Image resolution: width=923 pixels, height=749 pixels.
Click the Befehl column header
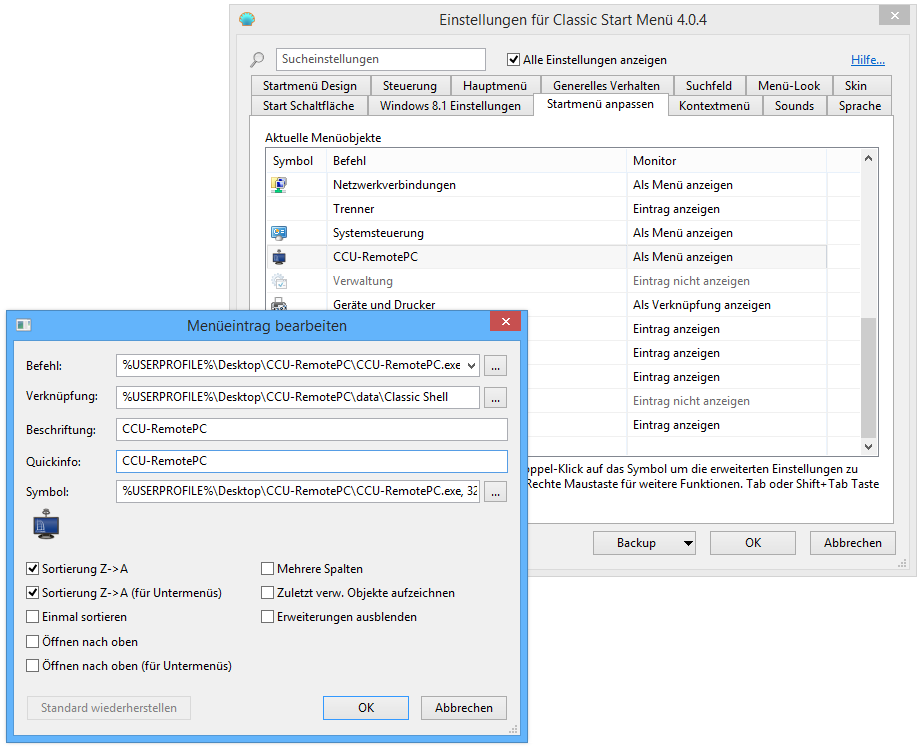pyautogui.click(x=476, y=161)
